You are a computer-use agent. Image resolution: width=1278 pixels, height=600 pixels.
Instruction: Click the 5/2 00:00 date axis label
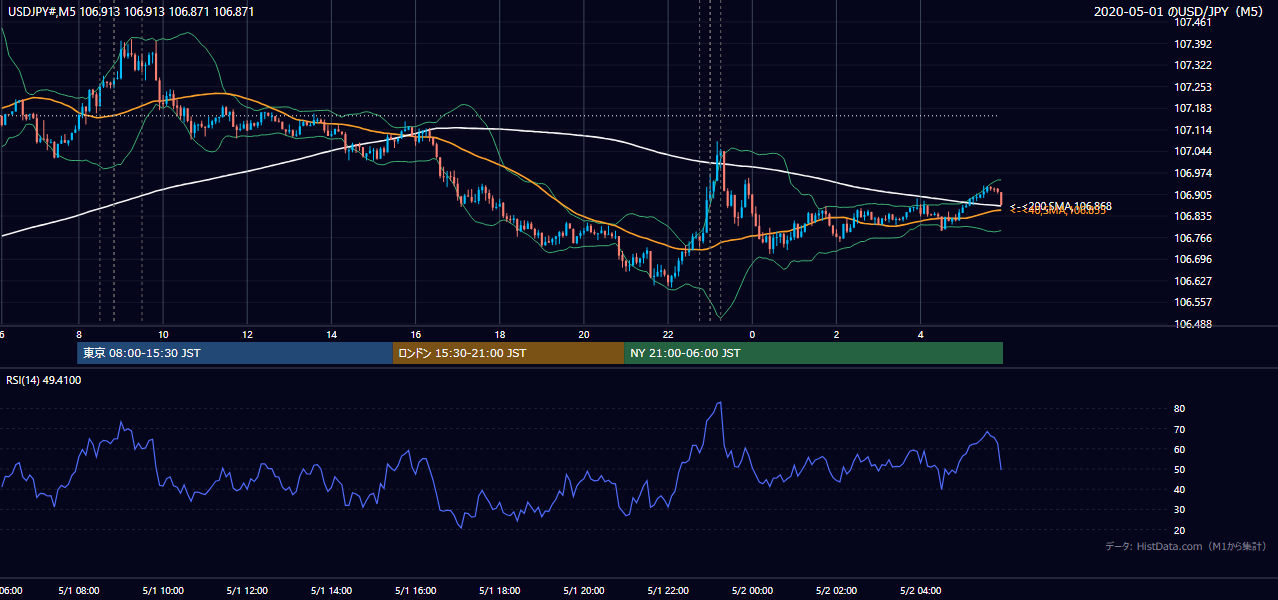point(752,591)
